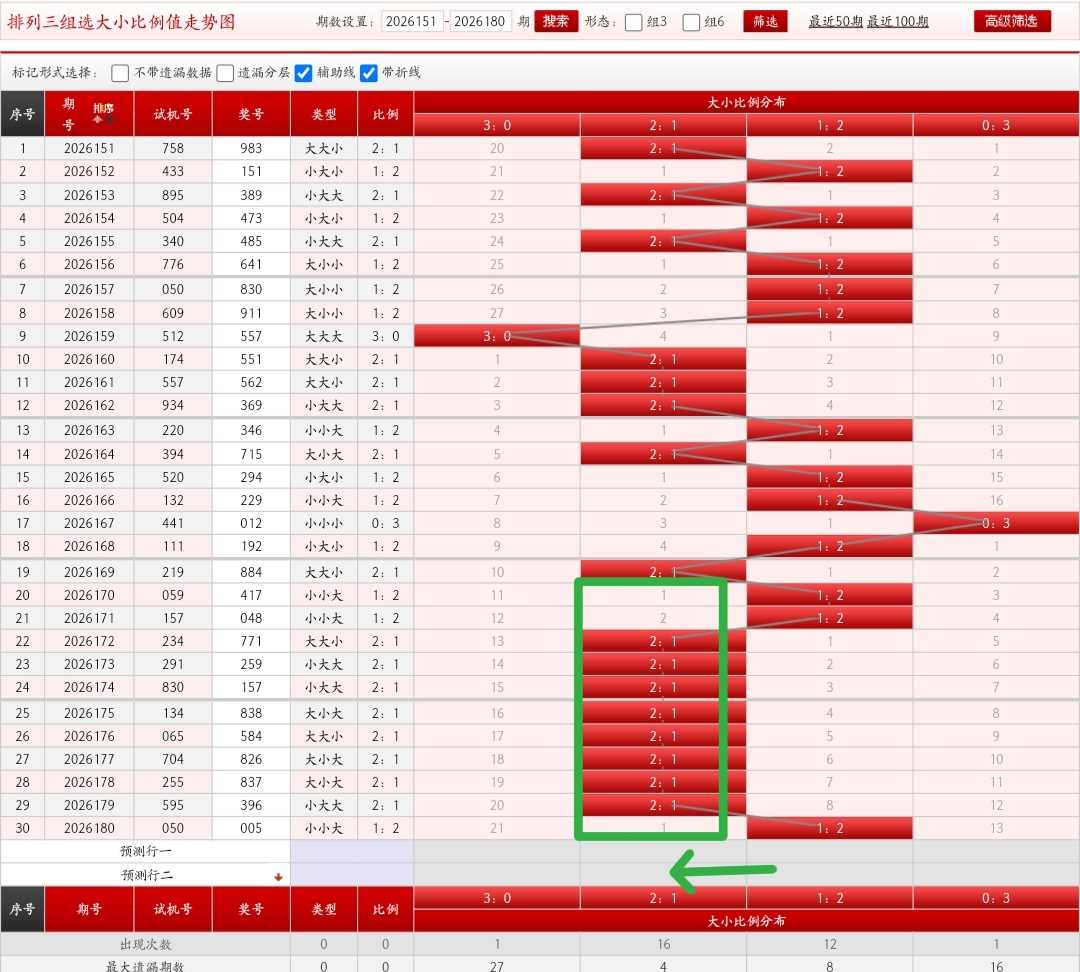Click the 3:0 highlighted cell in row 2026159

pos(497,336)
